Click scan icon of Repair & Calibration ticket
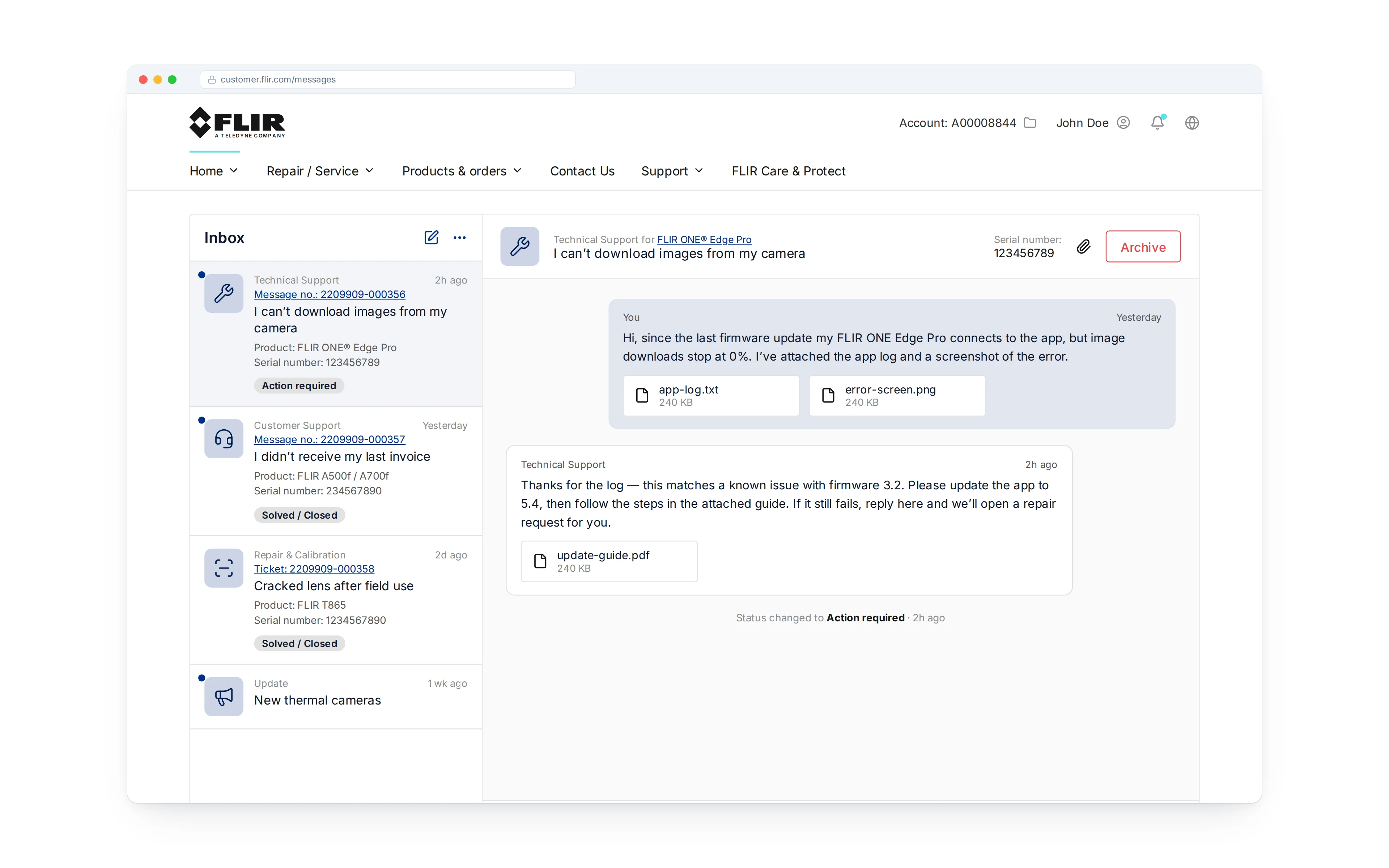Image resolution: width=1389 pixels, height=868 pixels. click(x=224, y=568)
